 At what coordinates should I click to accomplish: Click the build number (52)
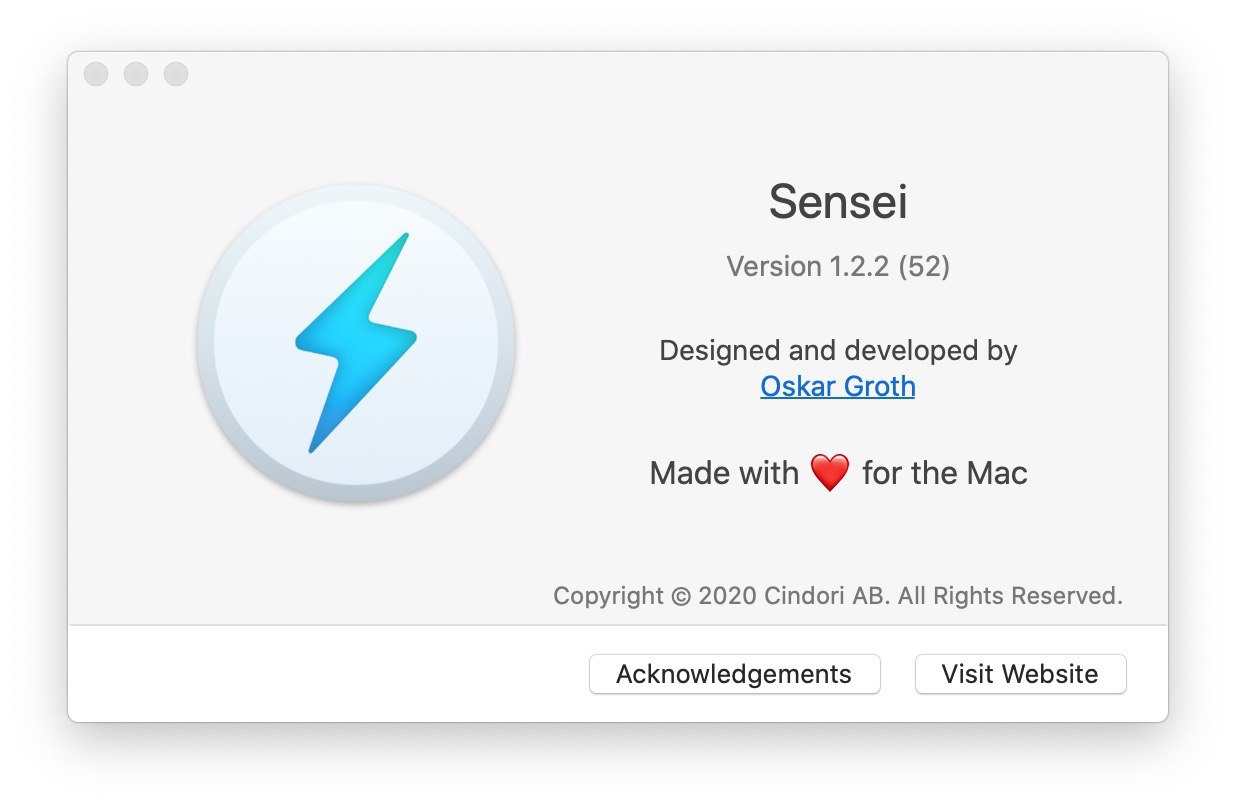[x=924, y=266]
